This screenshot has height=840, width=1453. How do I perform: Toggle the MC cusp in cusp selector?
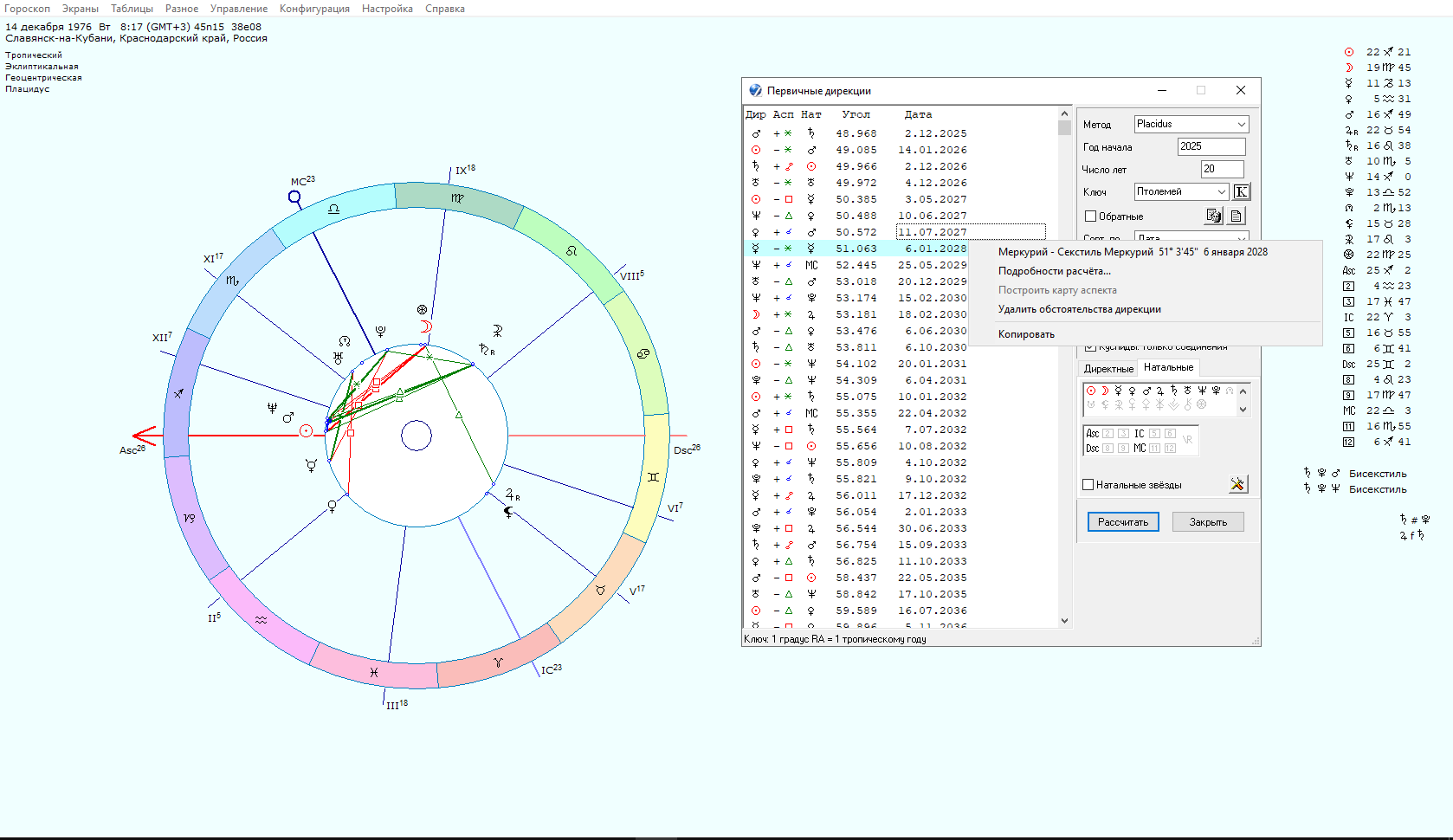(1140, 449)
